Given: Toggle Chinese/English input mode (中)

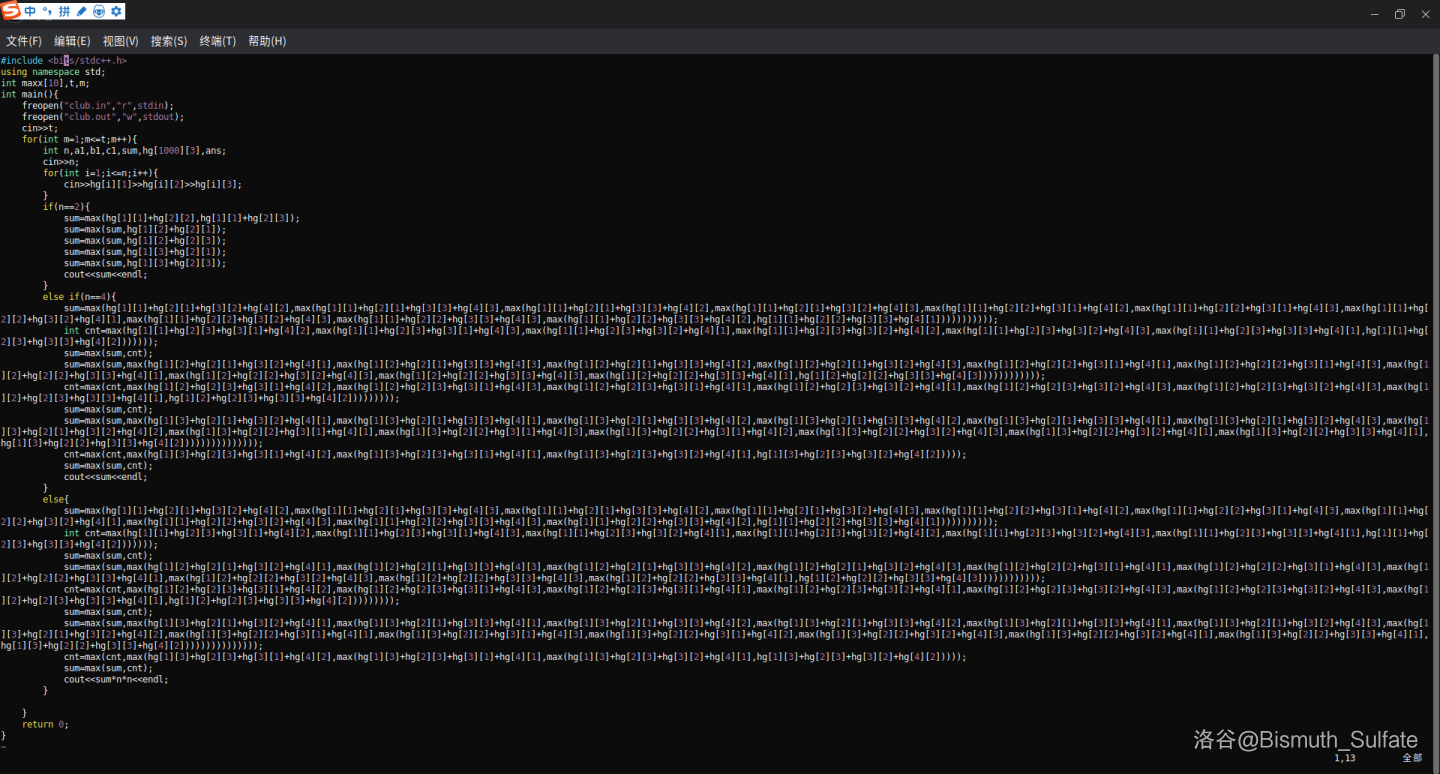Looking at the screenshot, I should pos(30,11).
